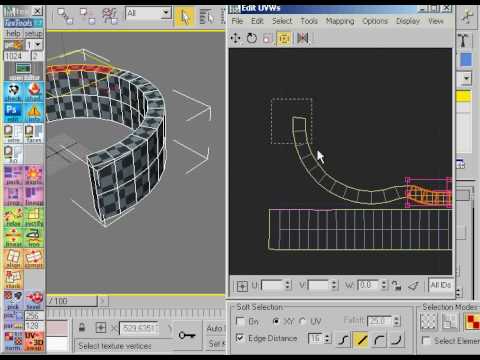Image resolution: width=480 pixels, height=360 pixels.
Task: Click the TexTools Ps edit icon
Action: click(x=13, y=113)
